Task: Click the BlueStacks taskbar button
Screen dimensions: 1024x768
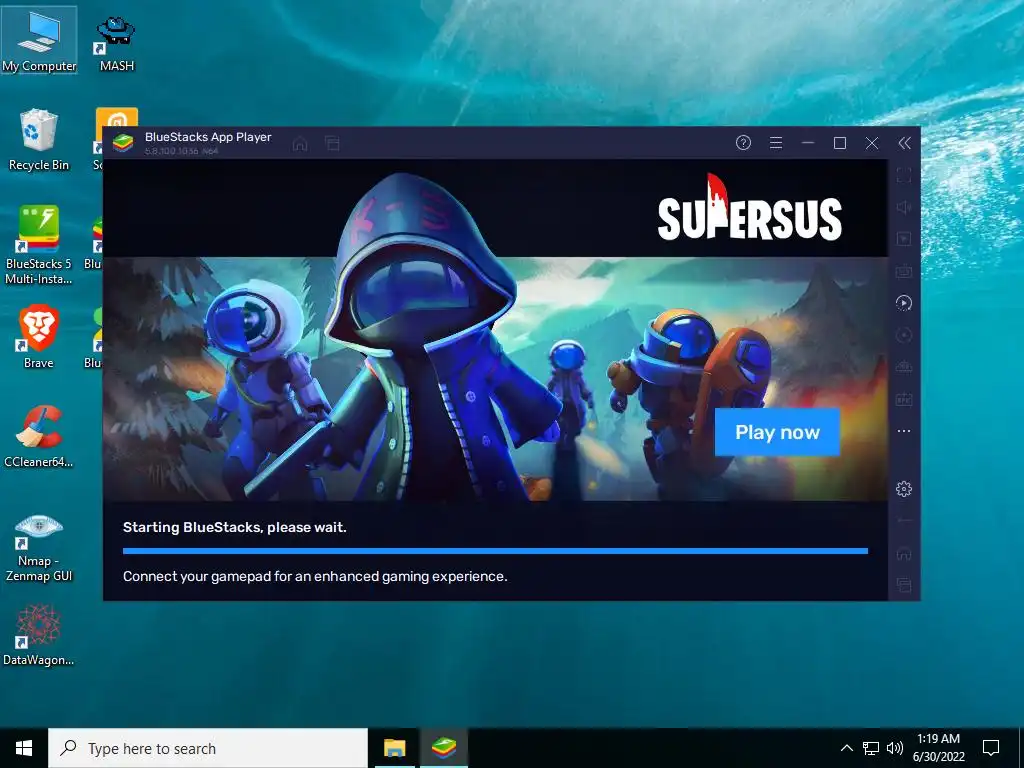Action: point(444,748)
